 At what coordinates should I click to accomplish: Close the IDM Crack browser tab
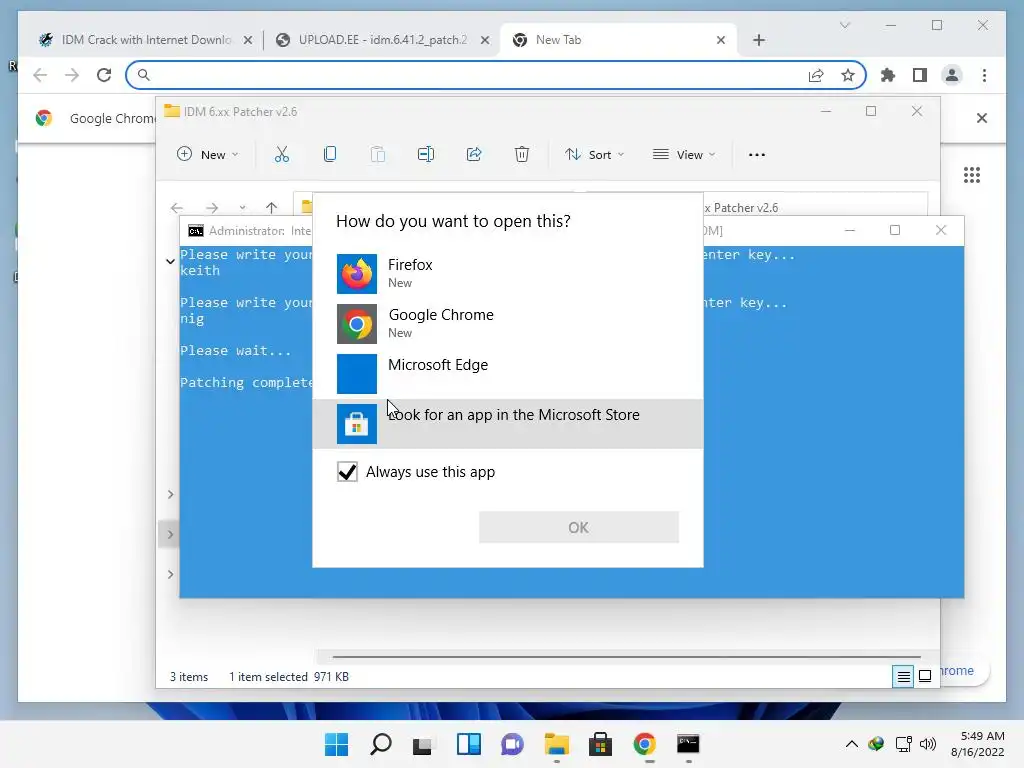click(248, 40)
